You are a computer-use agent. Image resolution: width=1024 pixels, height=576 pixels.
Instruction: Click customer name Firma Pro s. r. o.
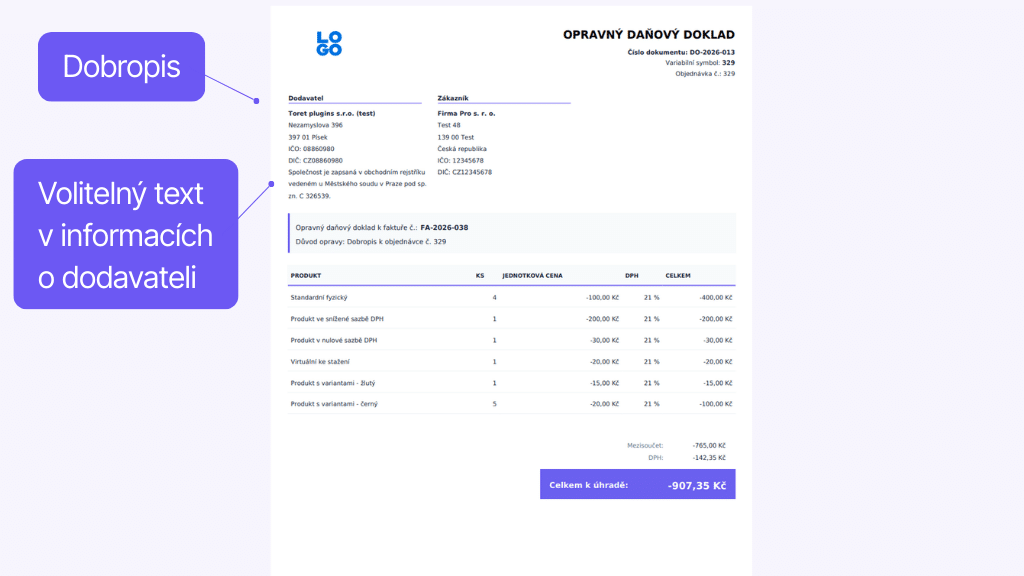(466, 113)
